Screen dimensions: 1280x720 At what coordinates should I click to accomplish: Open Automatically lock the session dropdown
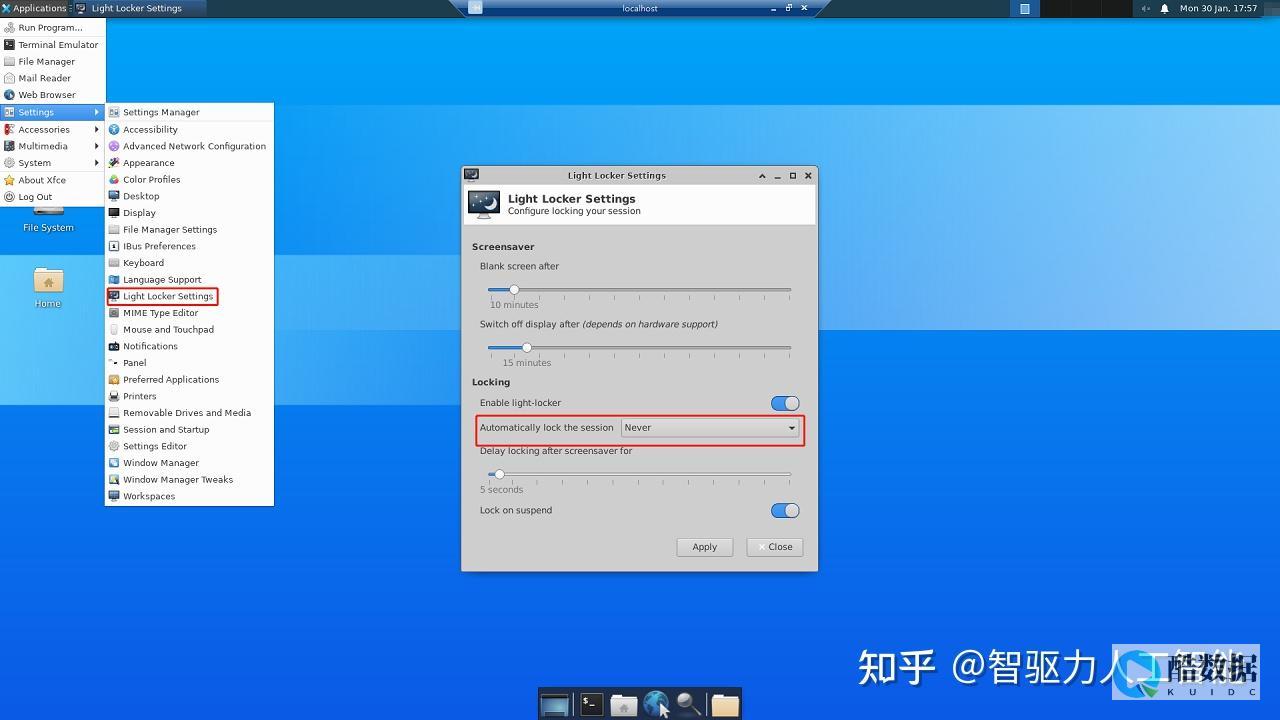click(x=710, y=428)
